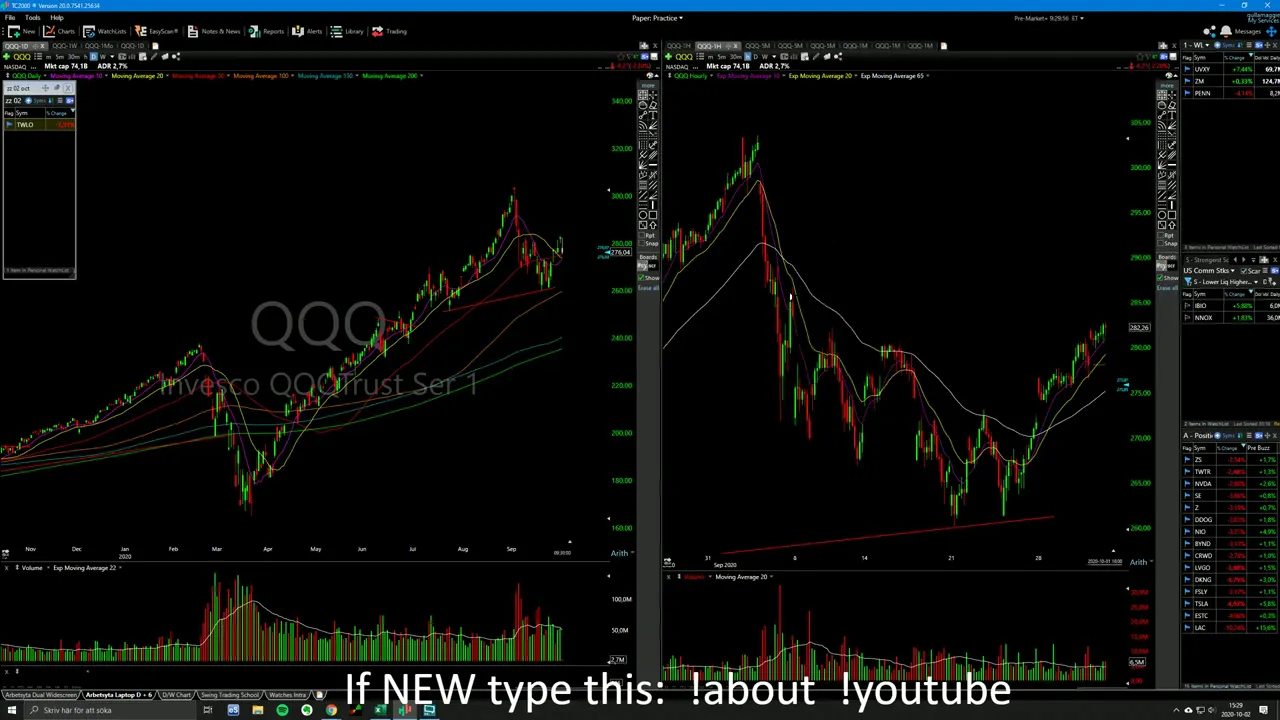Expand Moving Average 200 dropdown on left chart
This screenshot has height=720, width=1280.
(421, 76)
